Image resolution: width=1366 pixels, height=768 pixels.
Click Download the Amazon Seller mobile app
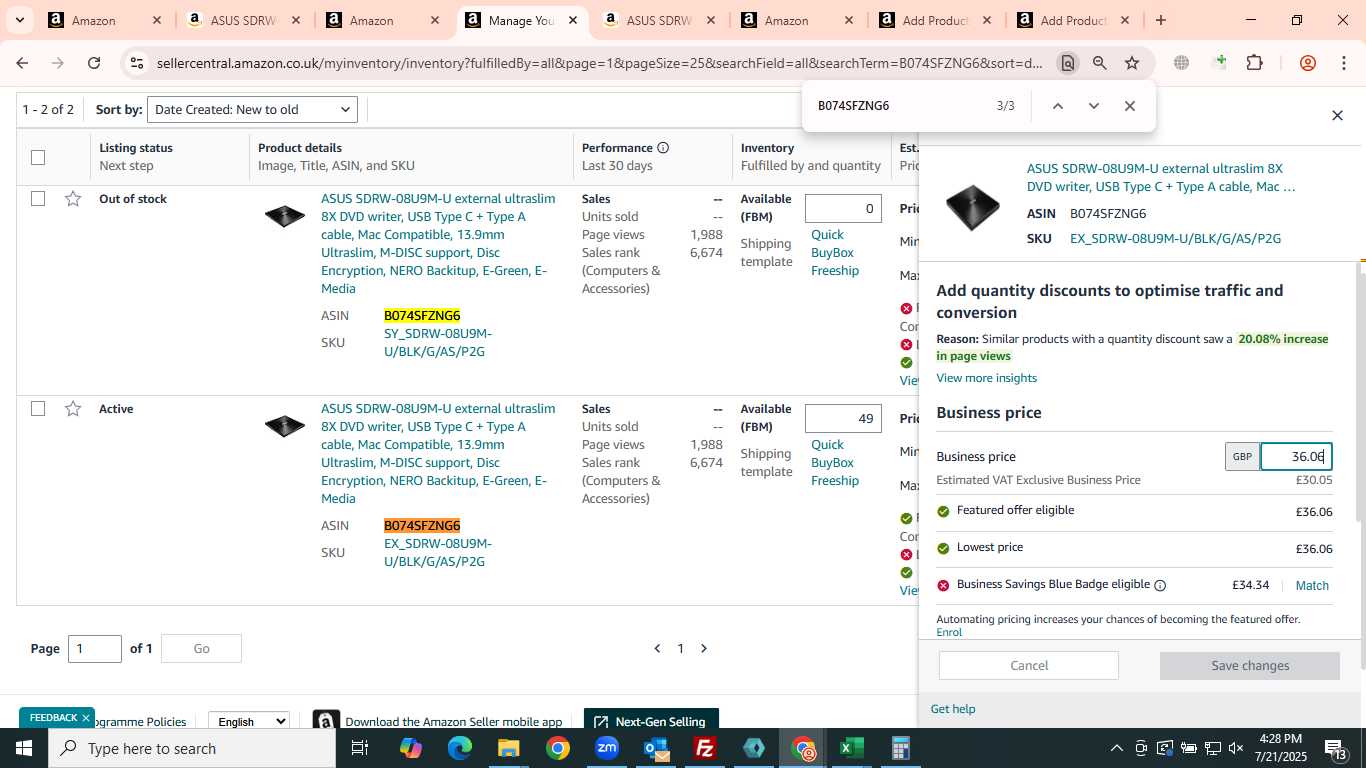tap(453, 722)
